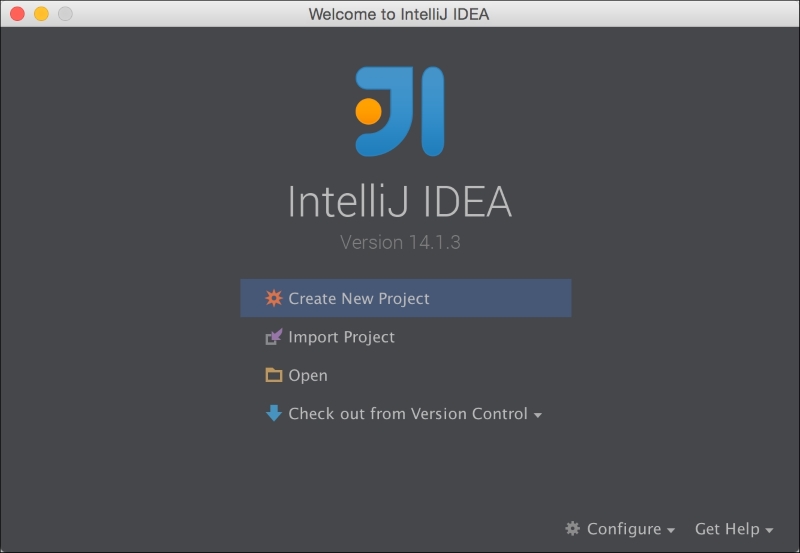Click the Create New Project starburst icon
The image size is (800, 553).
pyautogui.click(x=274, y=298)
